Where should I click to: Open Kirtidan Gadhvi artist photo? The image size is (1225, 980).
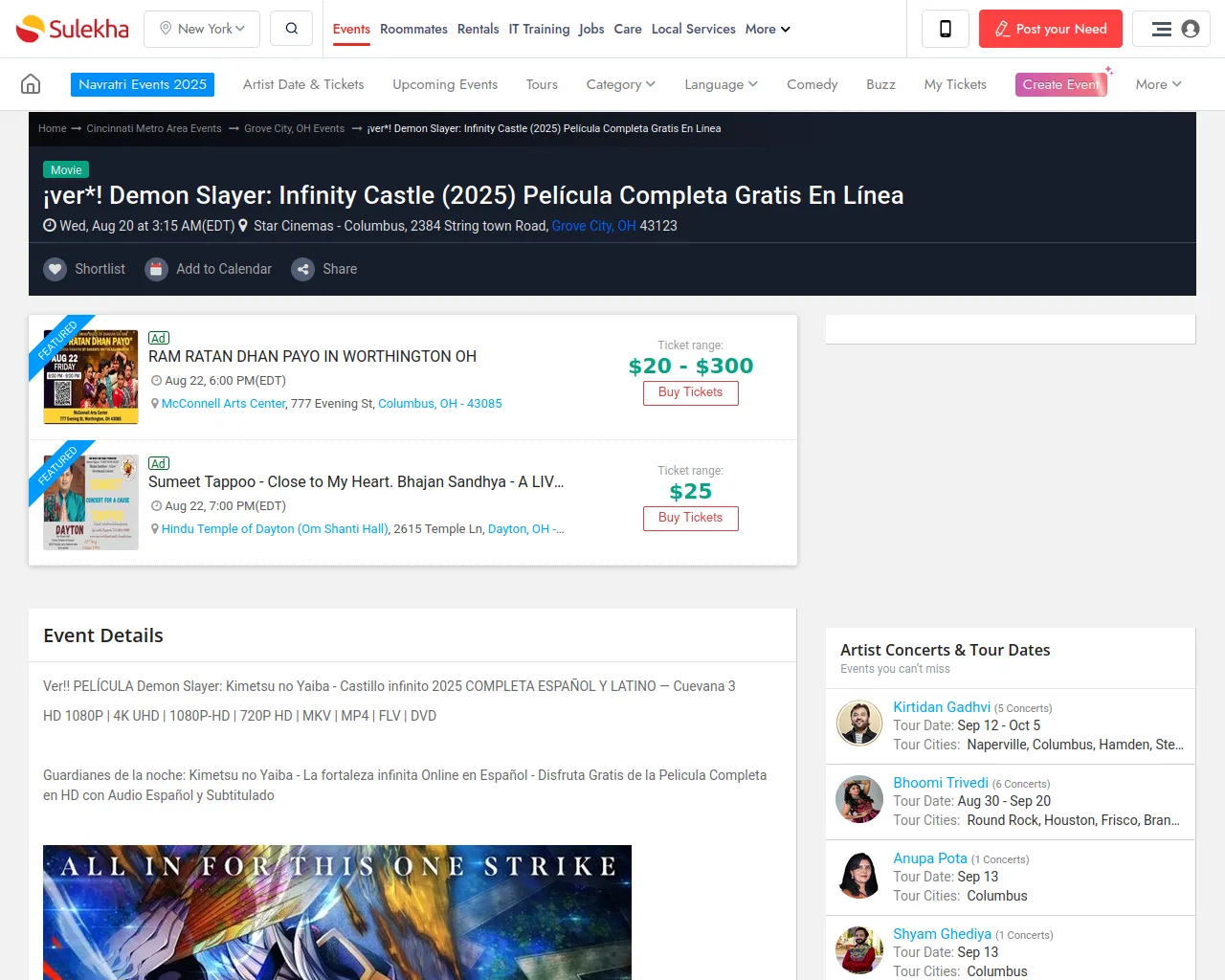pos(859,724)
